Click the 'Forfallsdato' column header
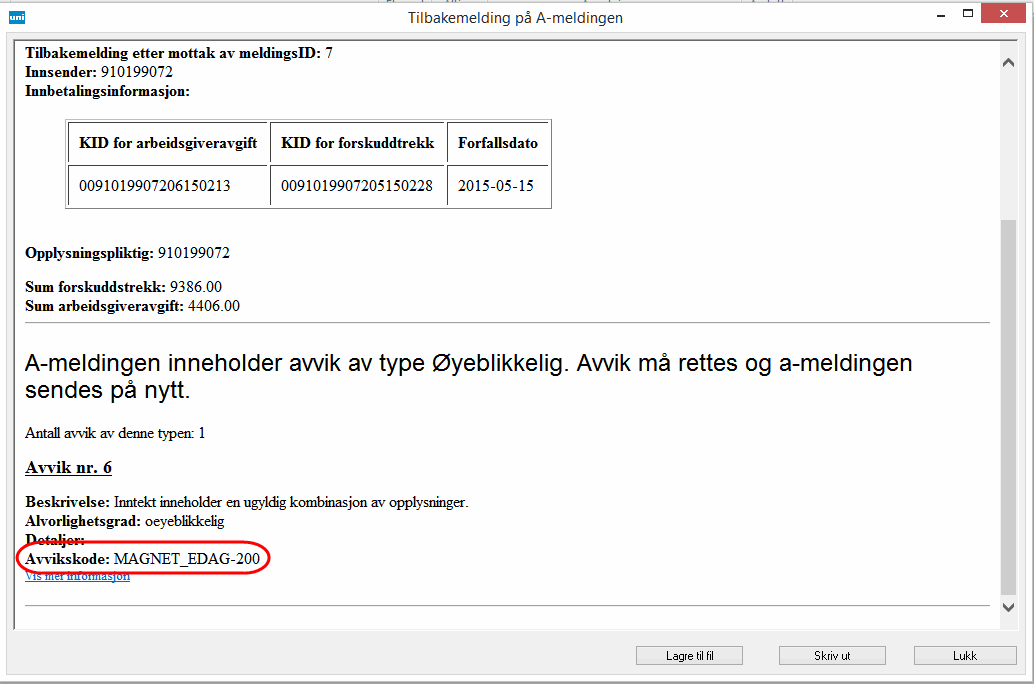This screenshot has width=1034, height=684. click(498, 143)
